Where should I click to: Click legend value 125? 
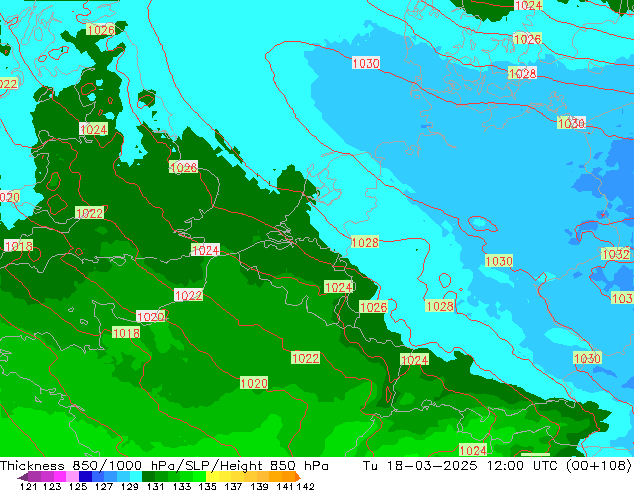coord(78,486)
